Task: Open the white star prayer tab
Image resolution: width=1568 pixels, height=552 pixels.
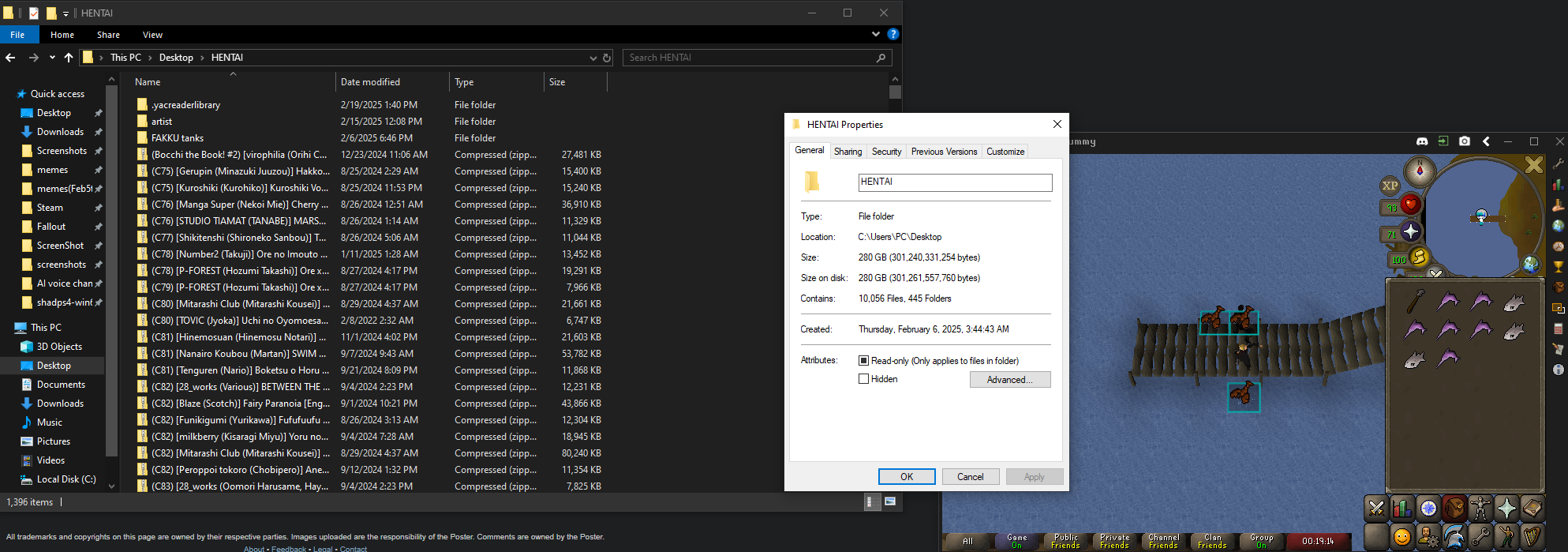Action: click(x=1506, y=508)
